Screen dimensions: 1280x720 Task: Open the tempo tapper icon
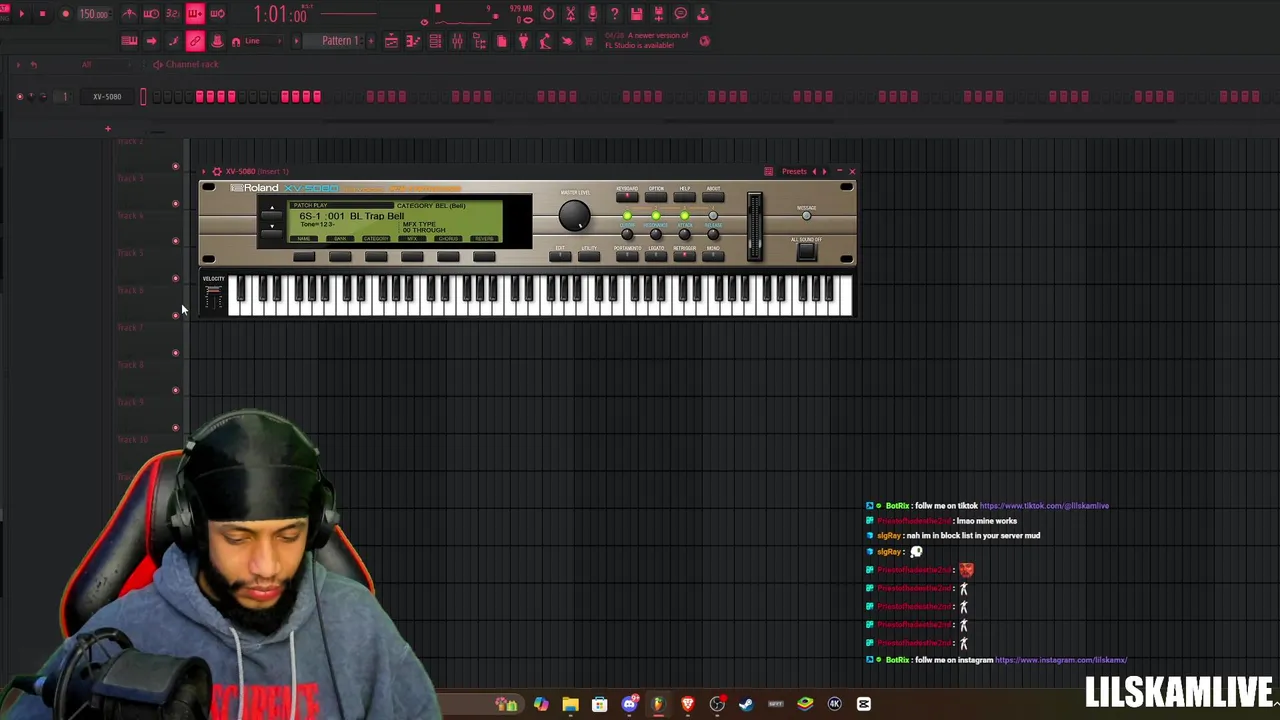click(545, 41)
